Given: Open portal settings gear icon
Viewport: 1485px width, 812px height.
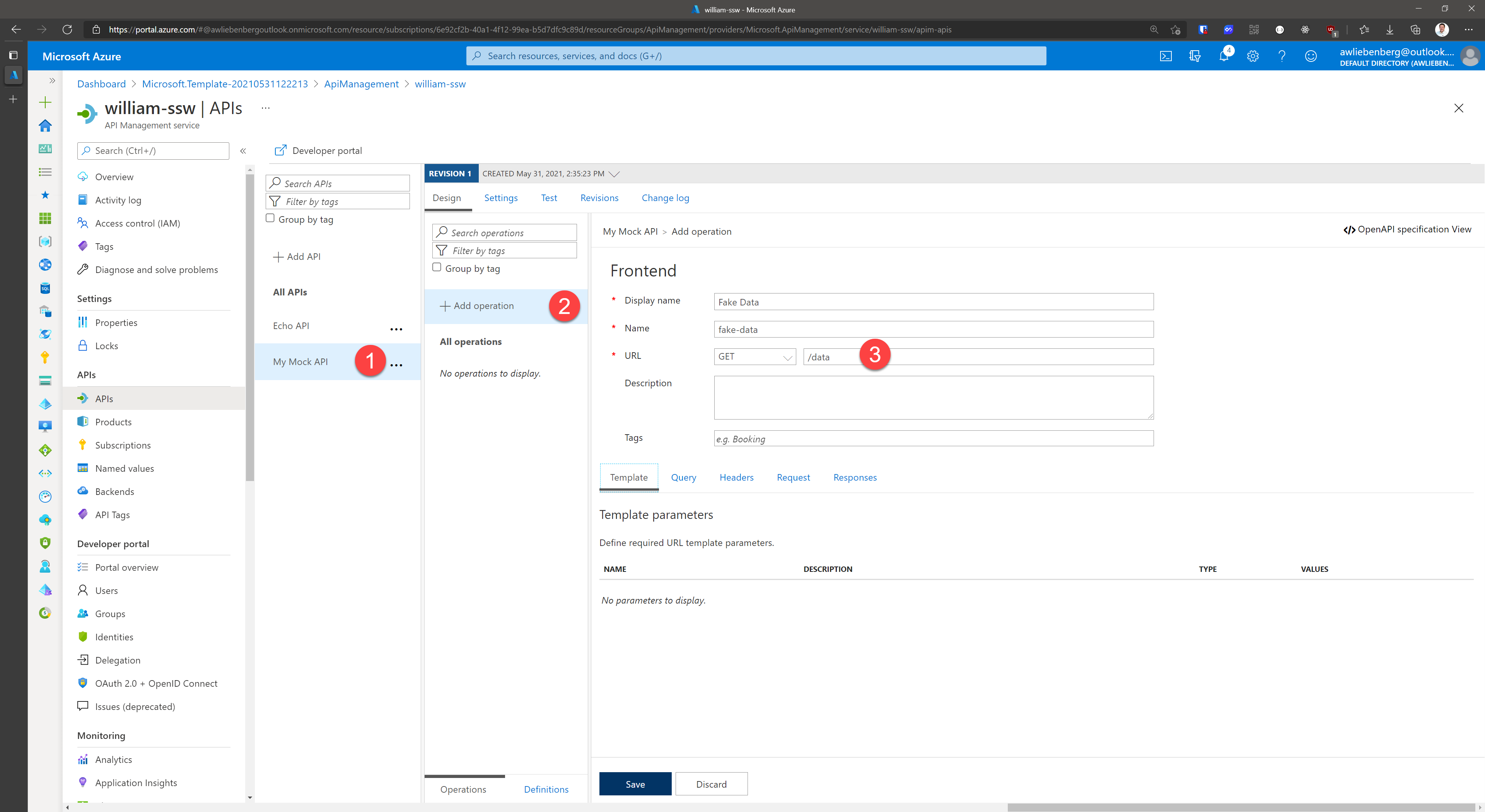Looking at the screenshot, I should (1253, 56).
